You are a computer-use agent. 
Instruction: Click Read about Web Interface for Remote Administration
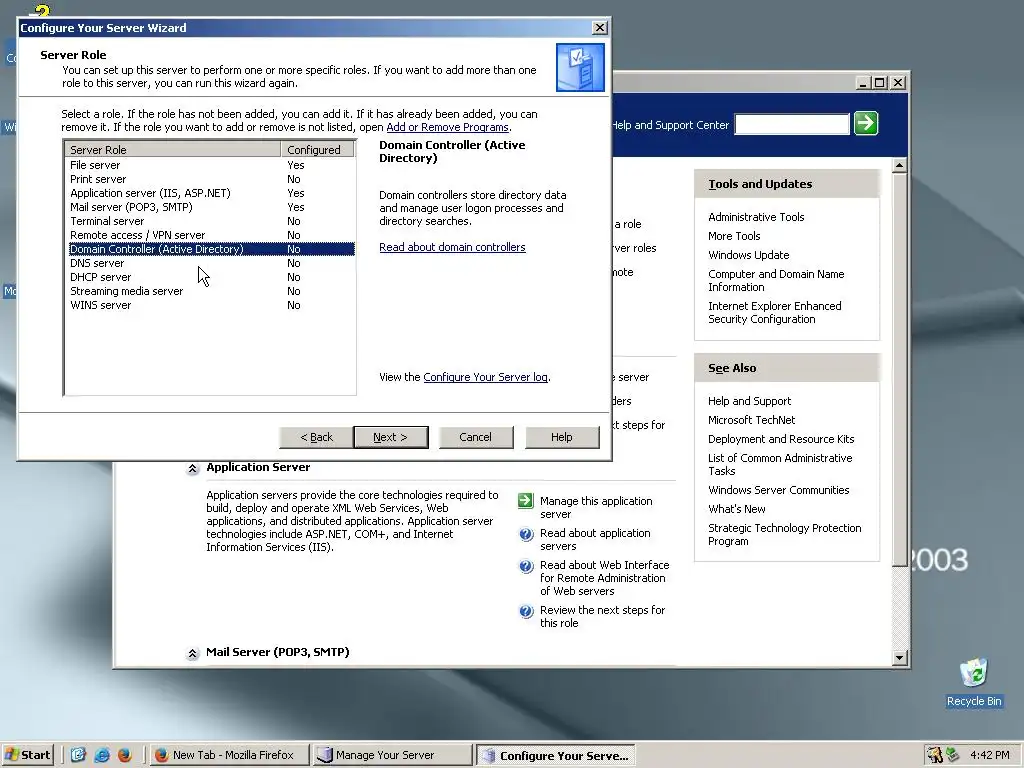[604, 578]
